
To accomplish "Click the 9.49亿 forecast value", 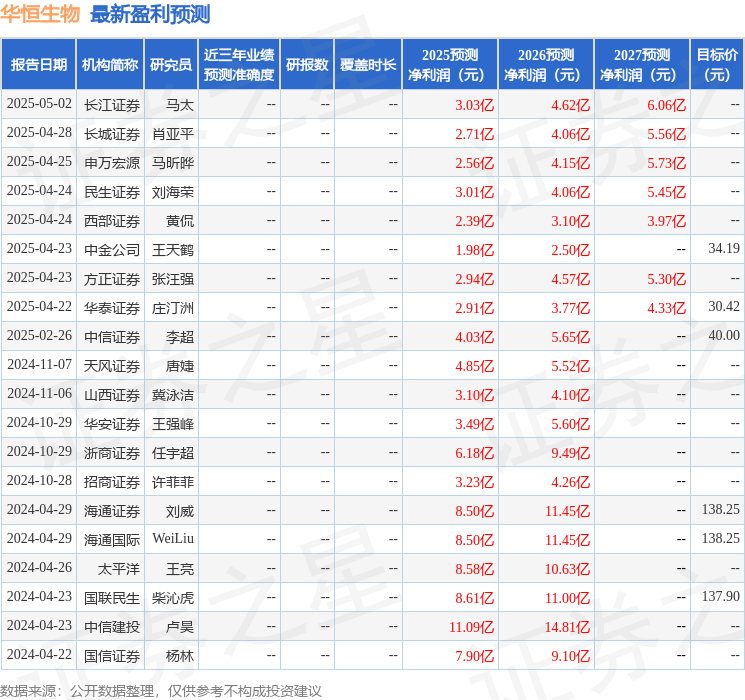I will click(570, 453).
